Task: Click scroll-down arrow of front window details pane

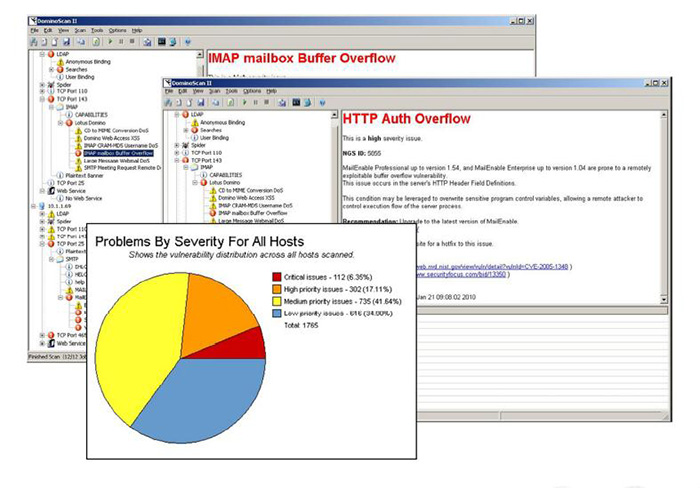Action: pyautogui.click(x=663, y=300)
